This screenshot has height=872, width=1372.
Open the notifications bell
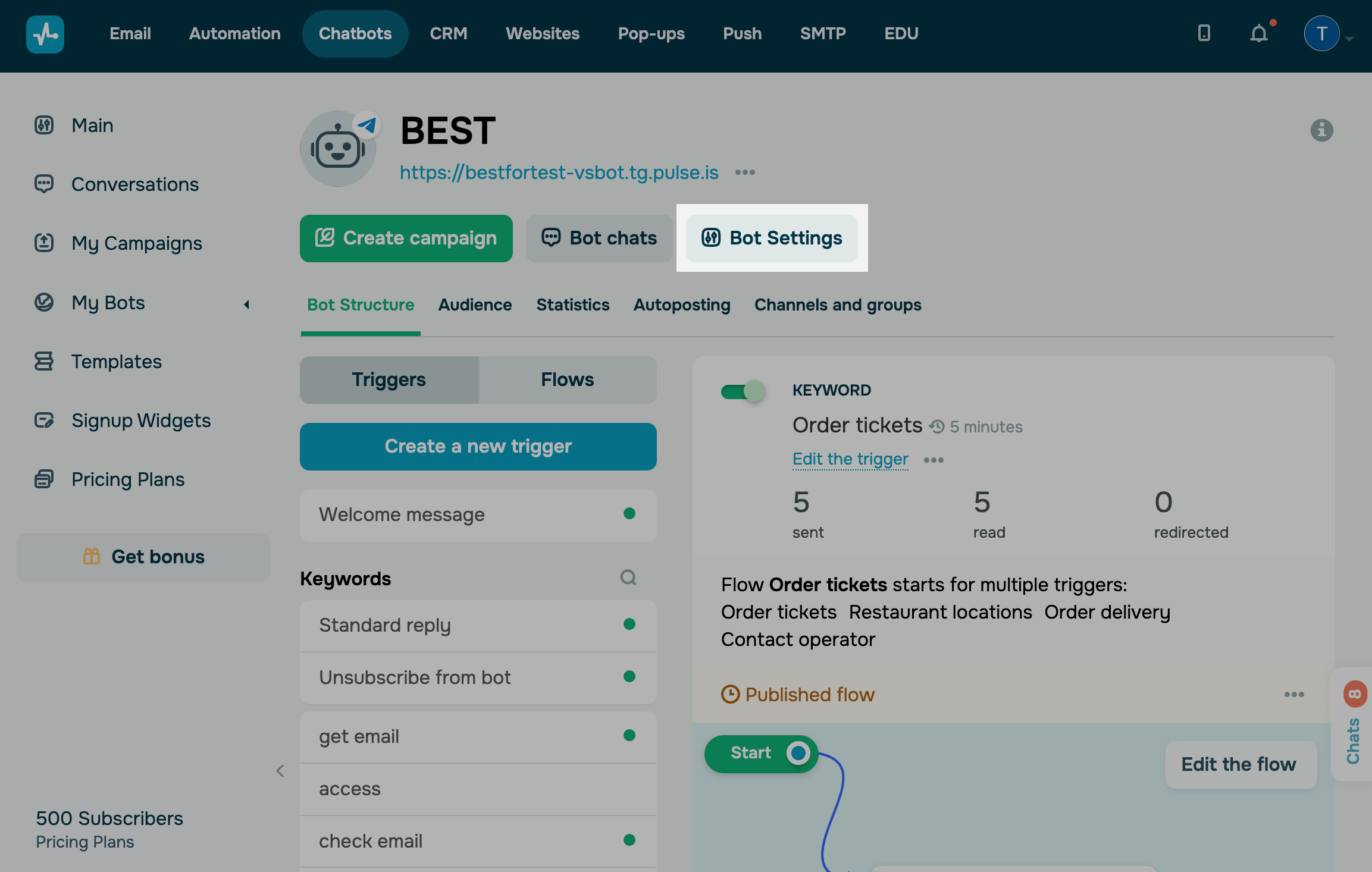click(1258, 34)
